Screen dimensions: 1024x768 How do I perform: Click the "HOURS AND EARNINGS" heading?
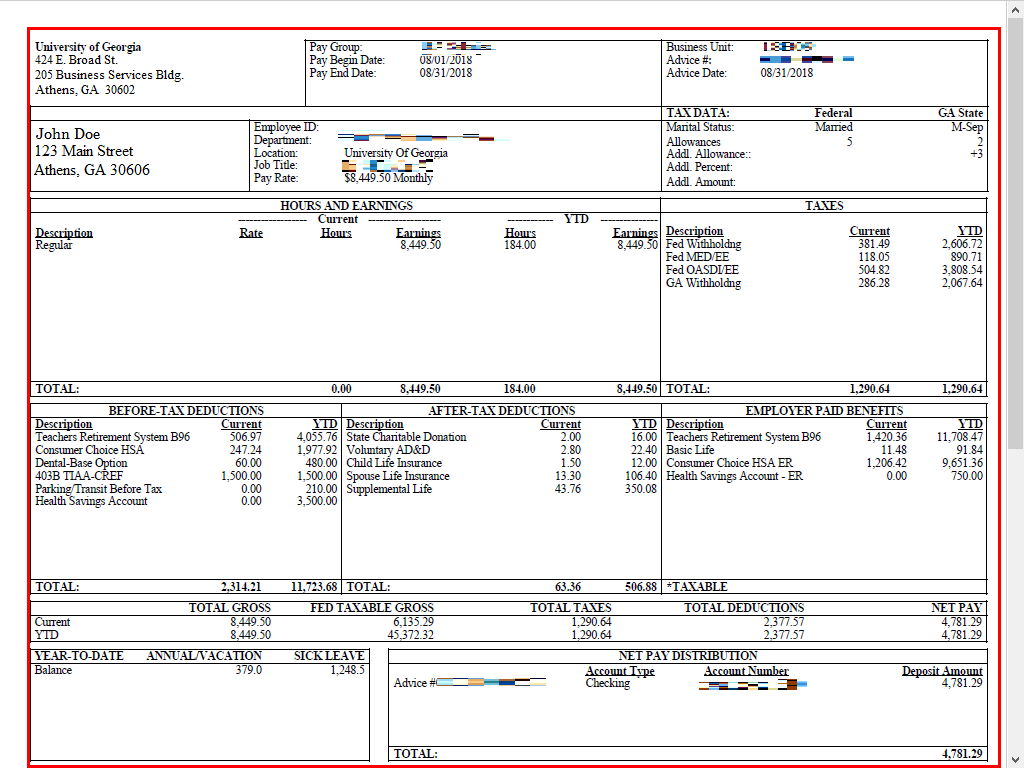click(x=346, y=206)
